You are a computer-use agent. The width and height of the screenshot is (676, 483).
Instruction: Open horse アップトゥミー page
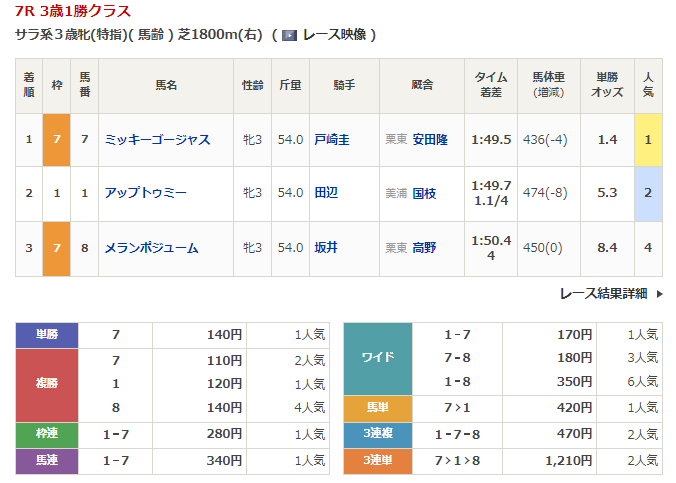[x=146, y=193]
